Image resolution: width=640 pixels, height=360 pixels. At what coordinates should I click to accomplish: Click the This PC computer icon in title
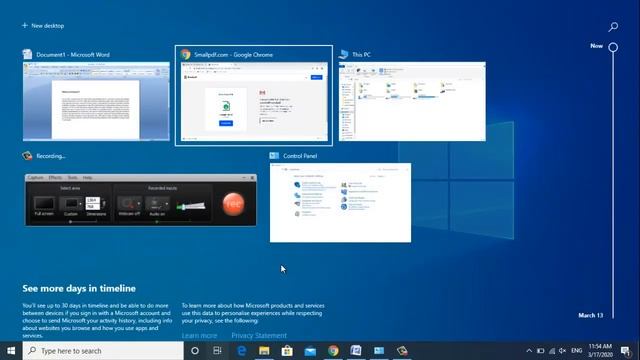point(344,54)
